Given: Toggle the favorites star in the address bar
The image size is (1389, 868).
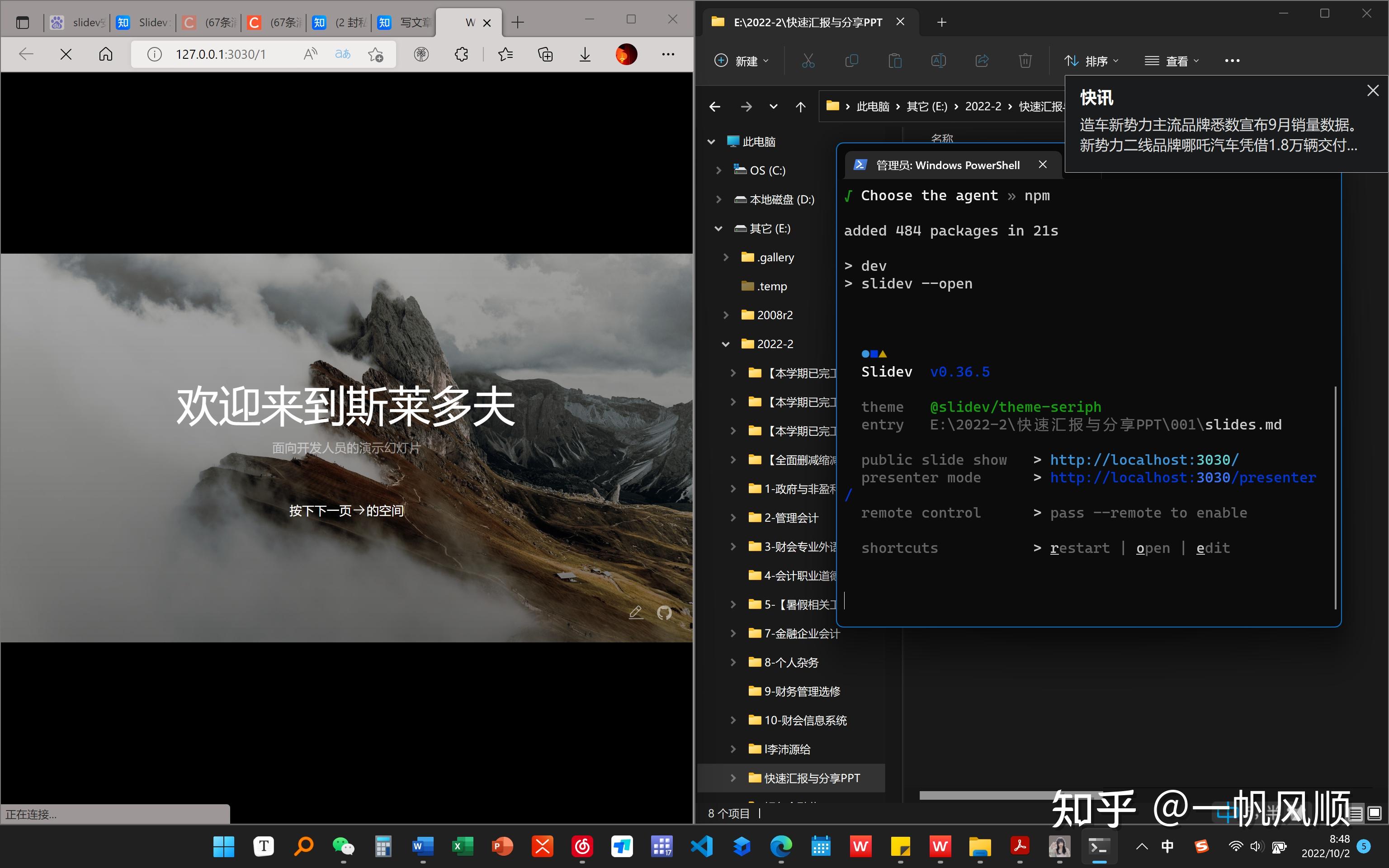Looking at the screenshot, I should (376, 54).
